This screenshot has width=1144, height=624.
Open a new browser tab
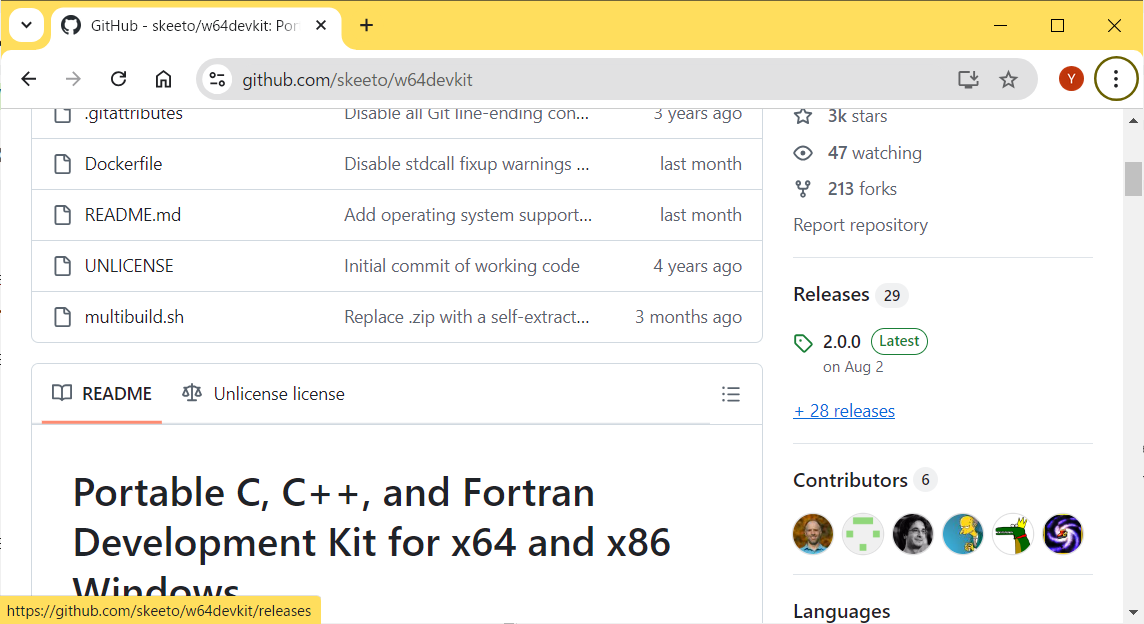coord(366,25)
